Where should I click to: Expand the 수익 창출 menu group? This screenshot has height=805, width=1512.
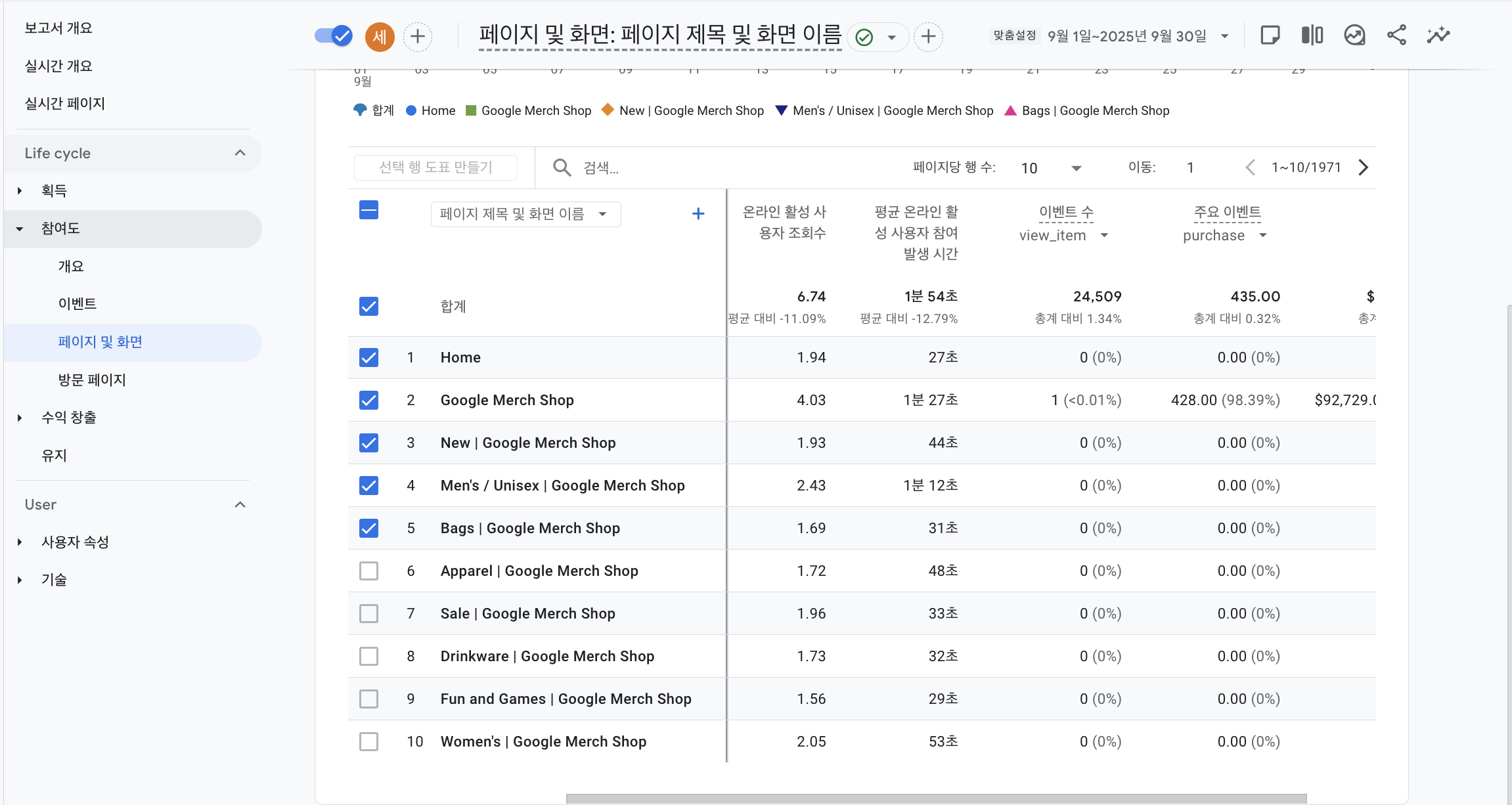20,418
